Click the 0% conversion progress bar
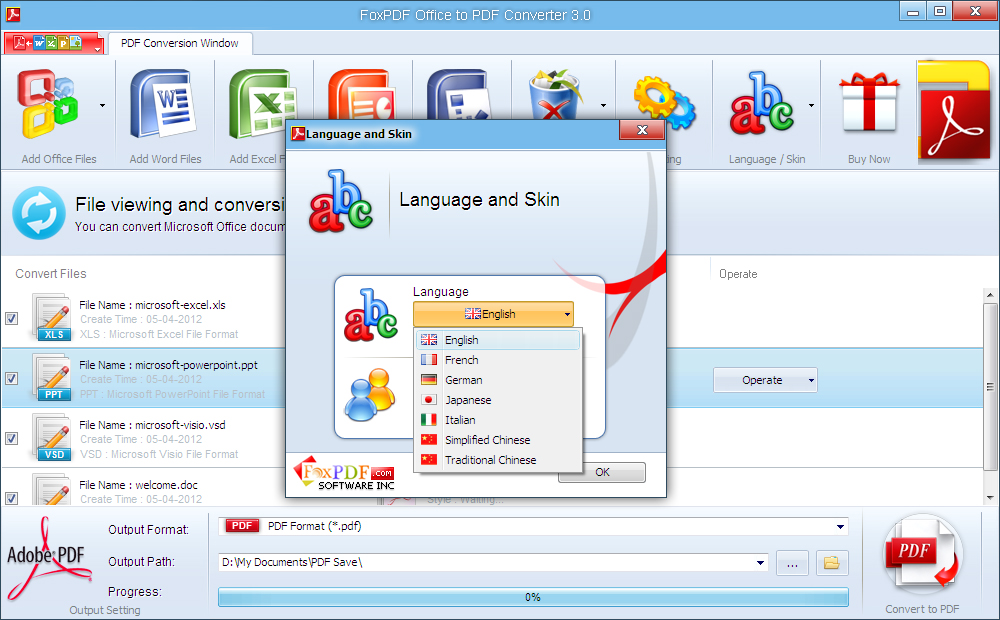This screenshot has height=620, width=1000. tap(533, 597)
